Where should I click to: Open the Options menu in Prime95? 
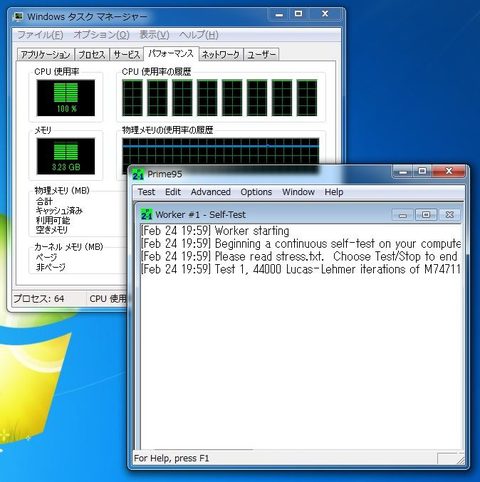click(256, 192)
